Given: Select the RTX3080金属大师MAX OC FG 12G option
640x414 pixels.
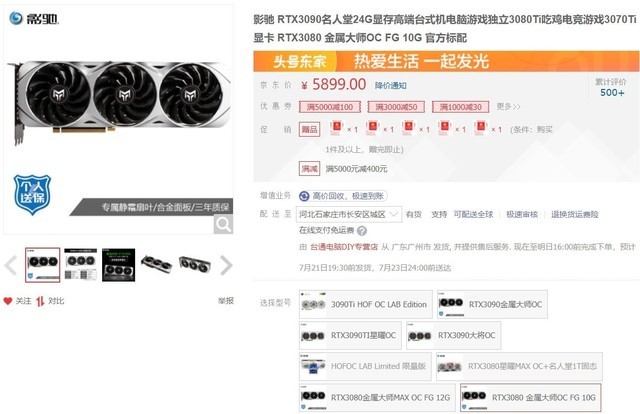Looking at the screenshot, I should click(x=377, y=397).
